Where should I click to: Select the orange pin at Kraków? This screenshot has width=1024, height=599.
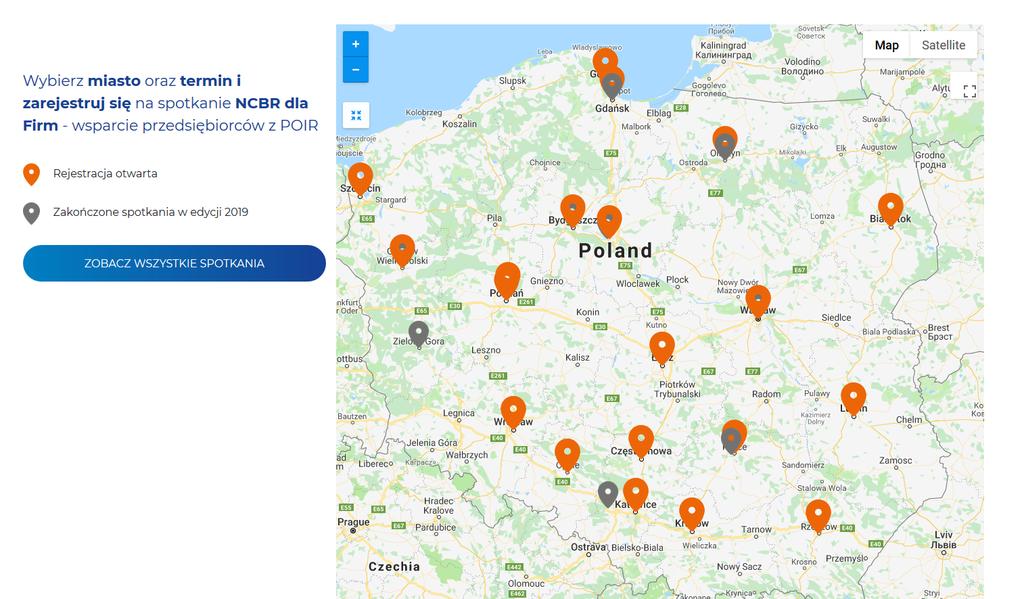click(692, 513)
